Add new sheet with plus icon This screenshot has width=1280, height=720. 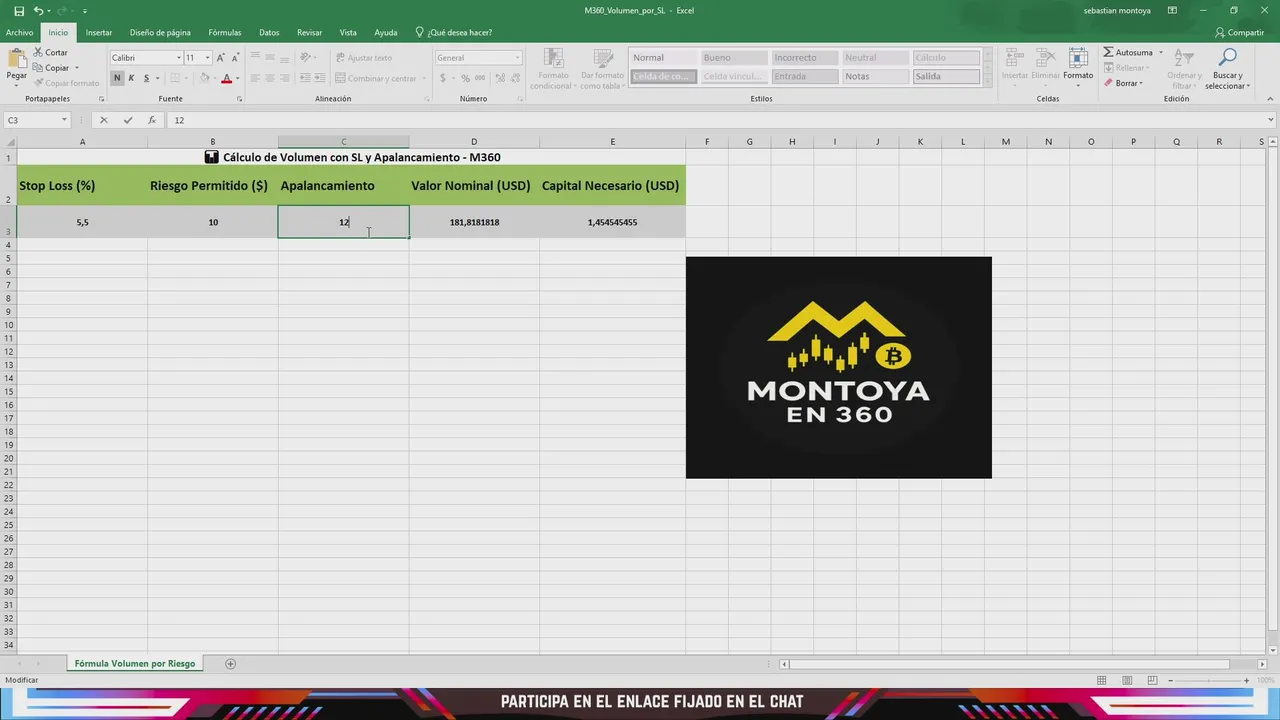230,664
